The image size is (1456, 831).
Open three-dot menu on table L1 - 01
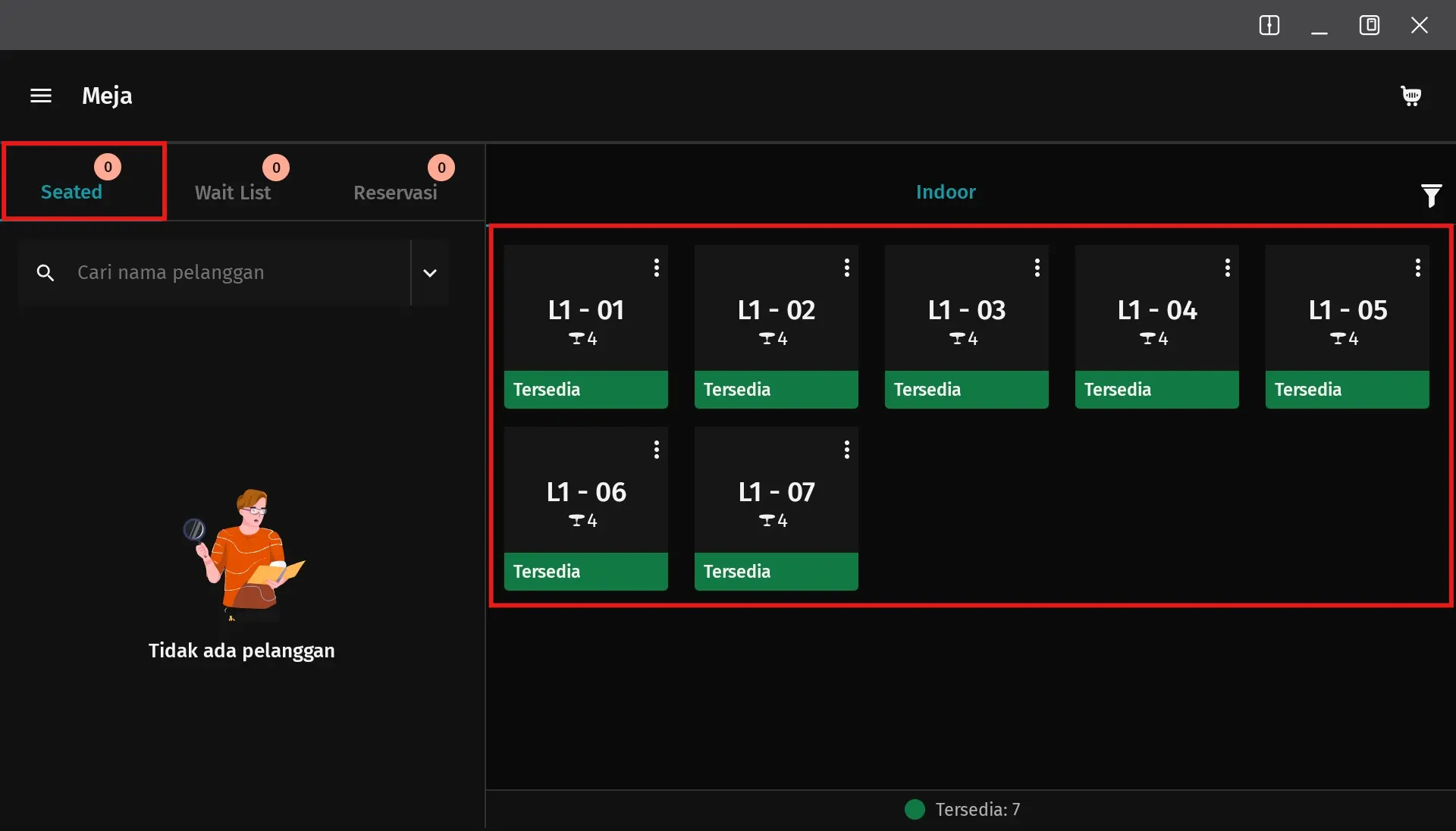point(657,268)
